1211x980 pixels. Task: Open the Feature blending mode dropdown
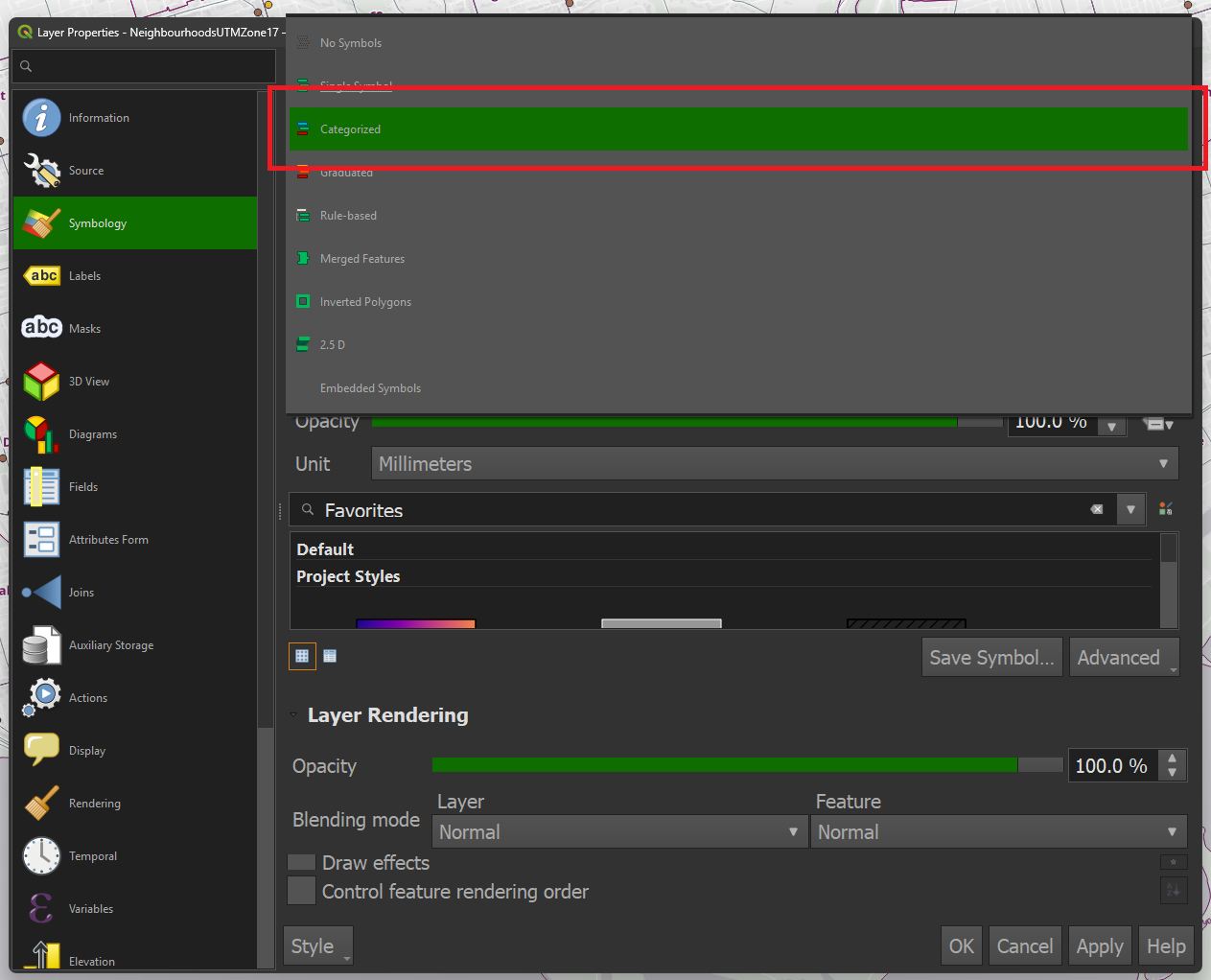999,832
